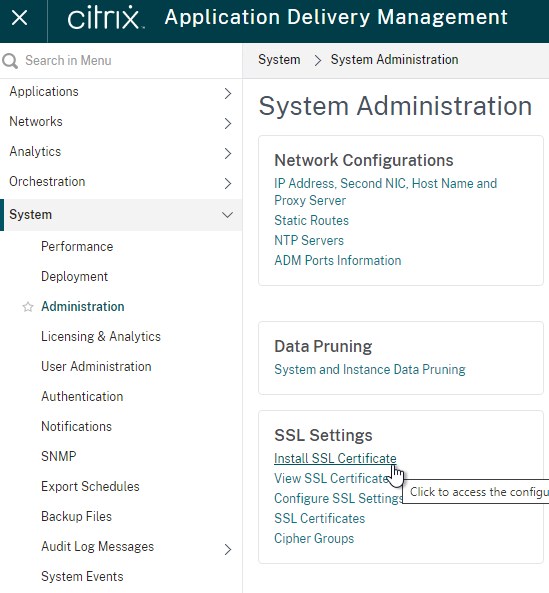
Task: Select Administration in the sidebar
Action: click(83, 306)
